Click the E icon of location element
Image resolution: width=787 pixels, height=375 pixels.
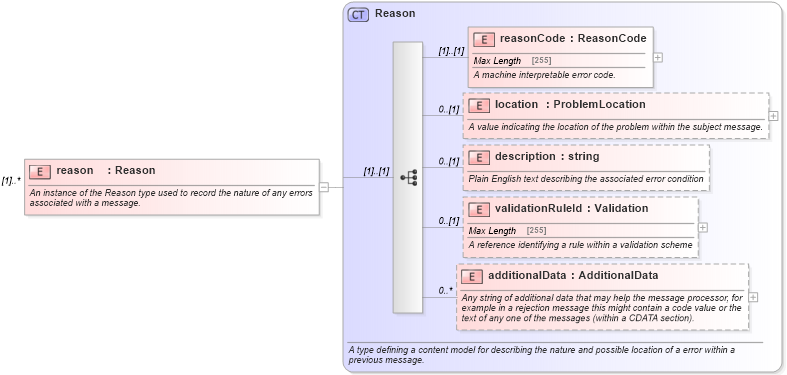tap(479, 105)
